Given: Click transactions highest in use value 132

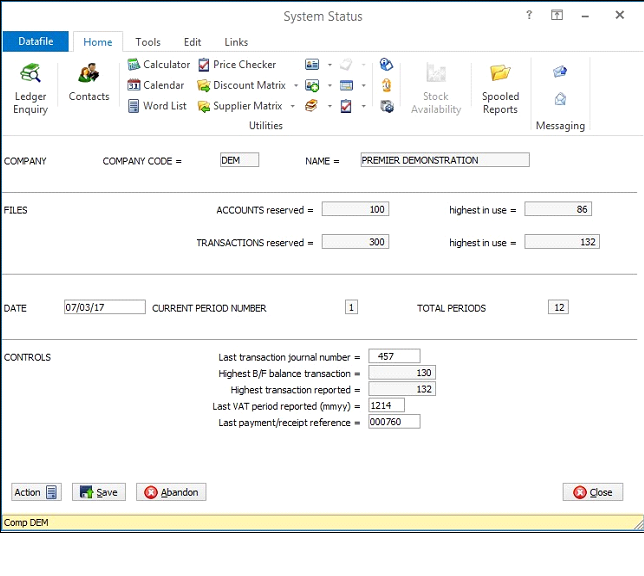Looking at the screenshot, I should point(562,242).
